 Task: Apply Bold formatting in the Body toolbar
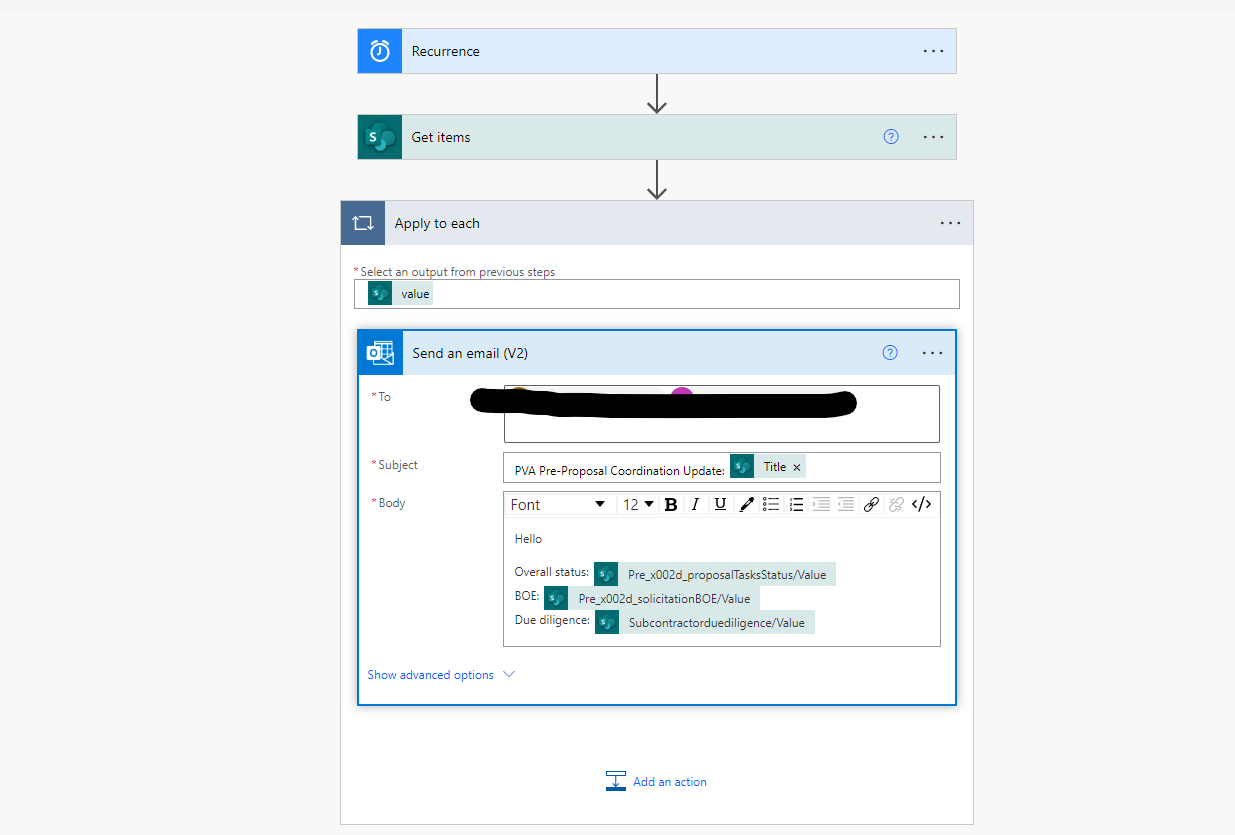671,504
